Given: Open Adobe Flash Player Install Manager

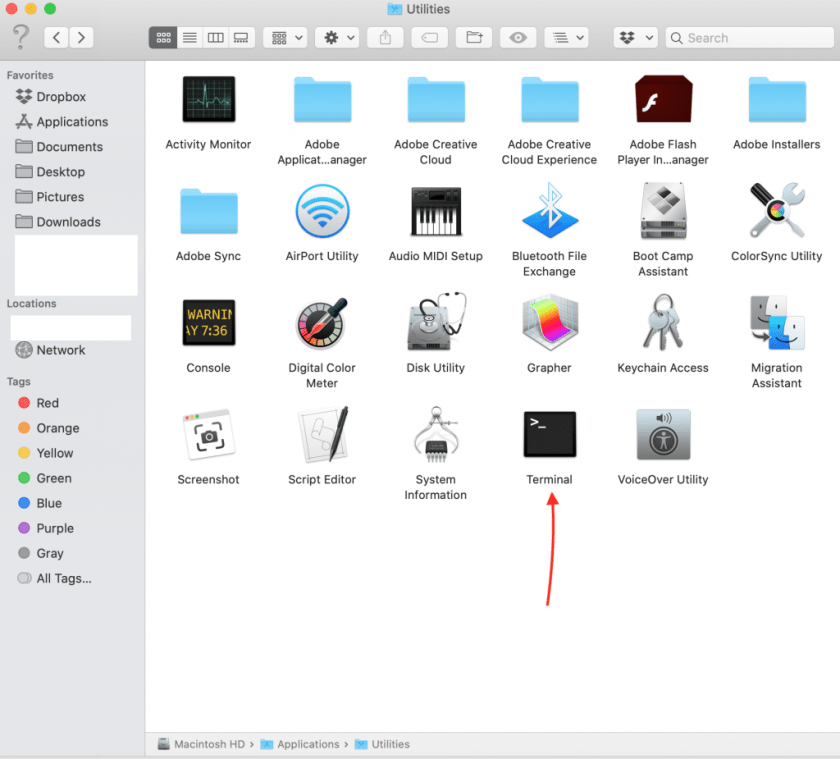Looking at the screenshot, I should click(x=663, y=100).
